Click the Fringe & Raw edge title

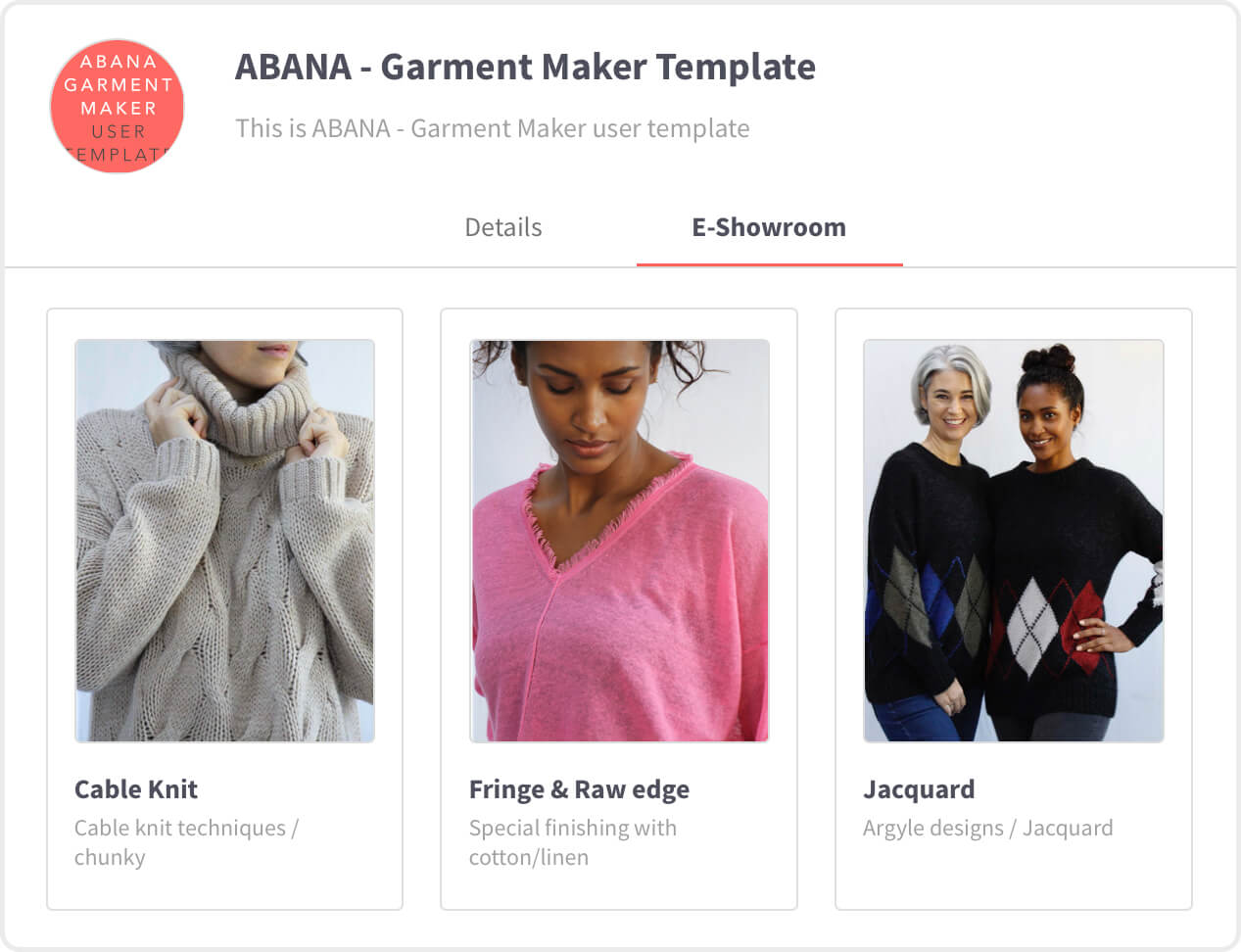tap(579, 789)
